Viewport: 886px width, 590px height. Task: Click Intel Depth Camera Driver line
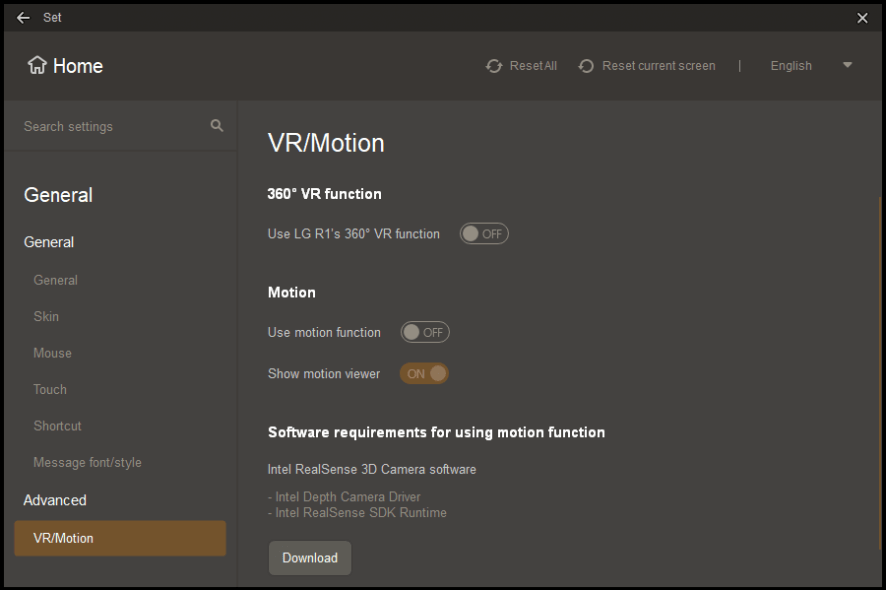tap(344, 497)
